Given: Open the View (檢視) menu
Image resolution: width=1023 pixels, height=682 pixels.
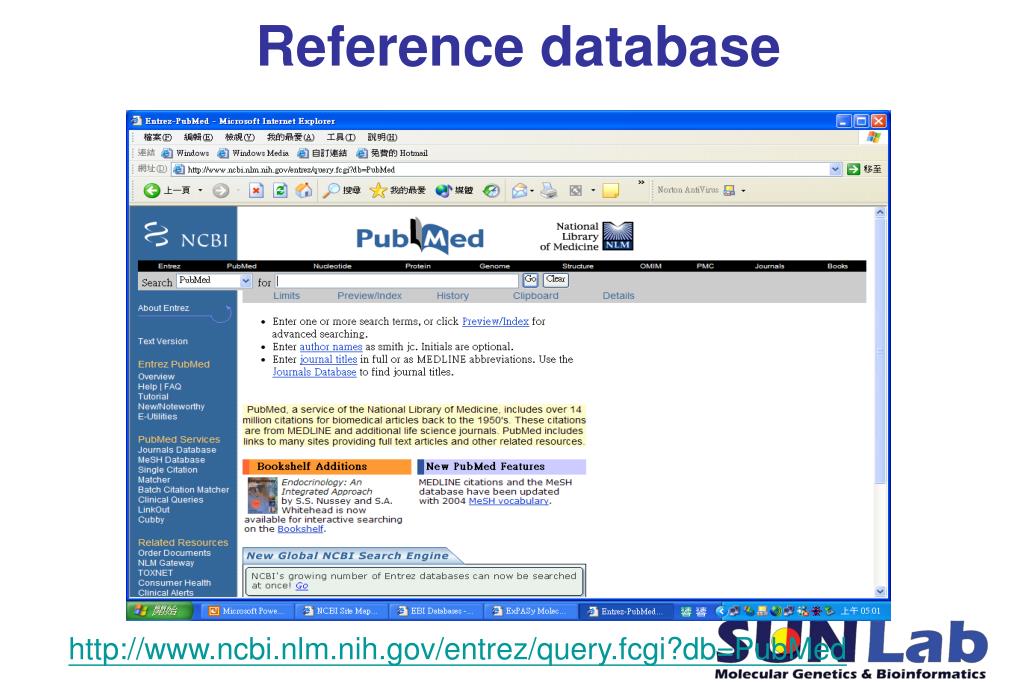Looking at the screenshot, I should tap(239, 137).
